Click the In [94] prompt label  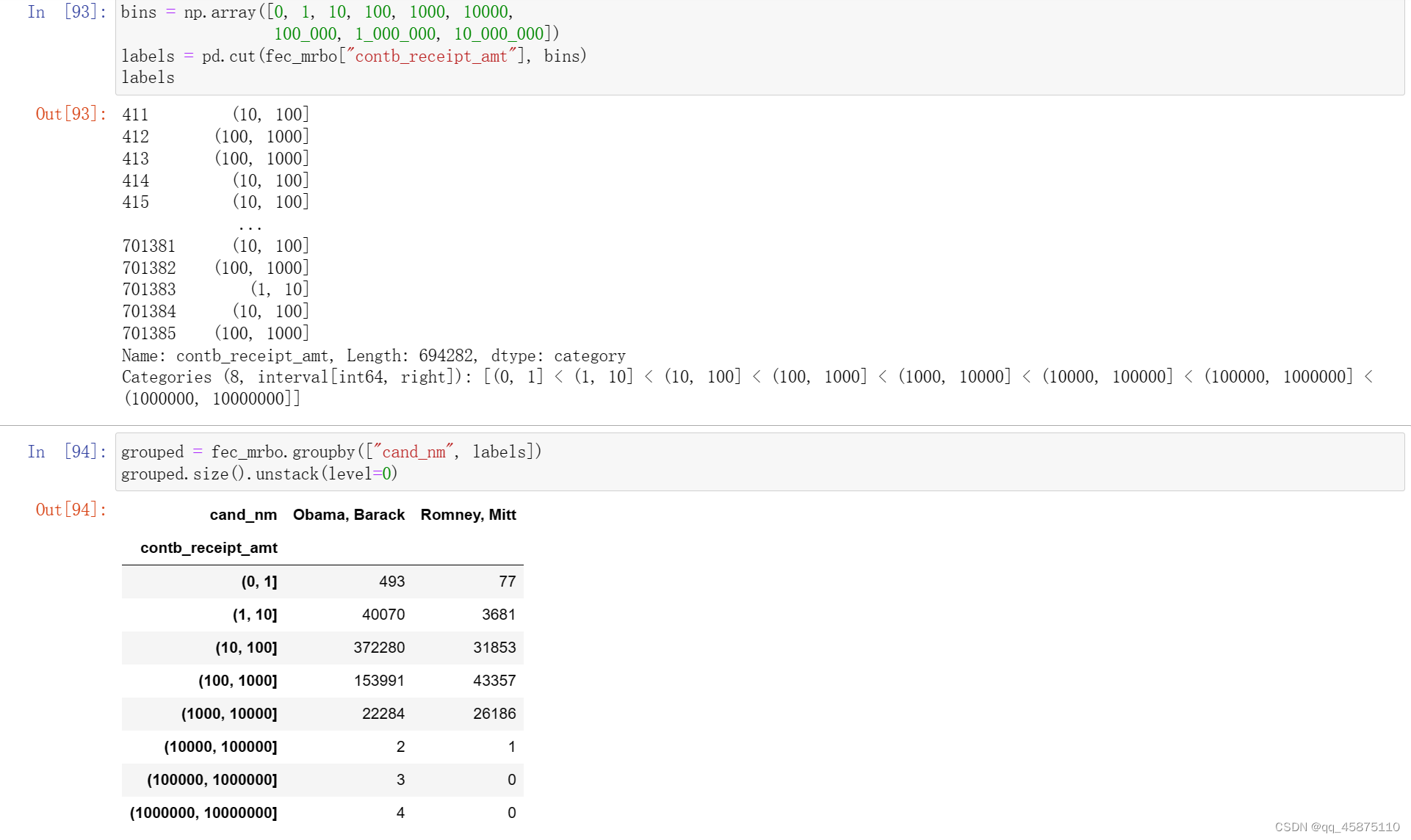(66, 452)
